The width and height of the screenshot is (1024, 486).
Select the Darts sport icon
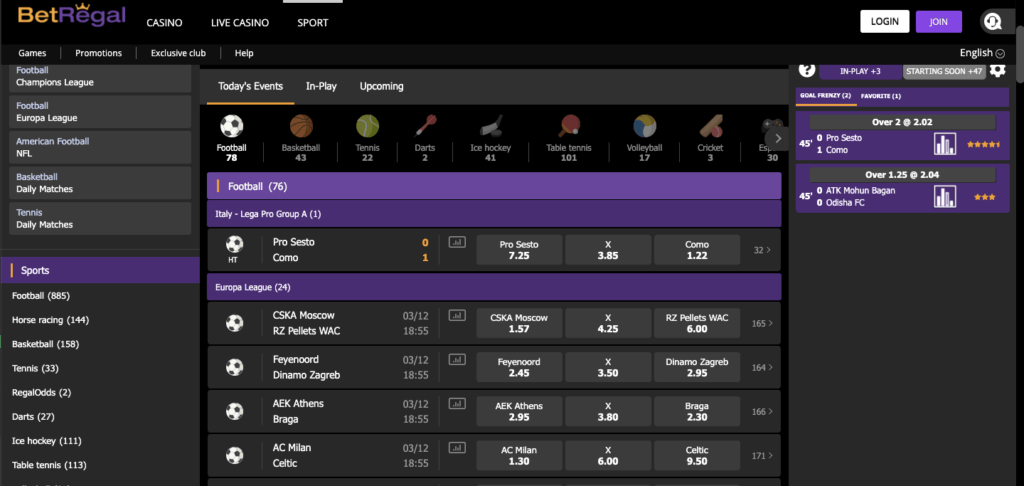coord(426,125)
